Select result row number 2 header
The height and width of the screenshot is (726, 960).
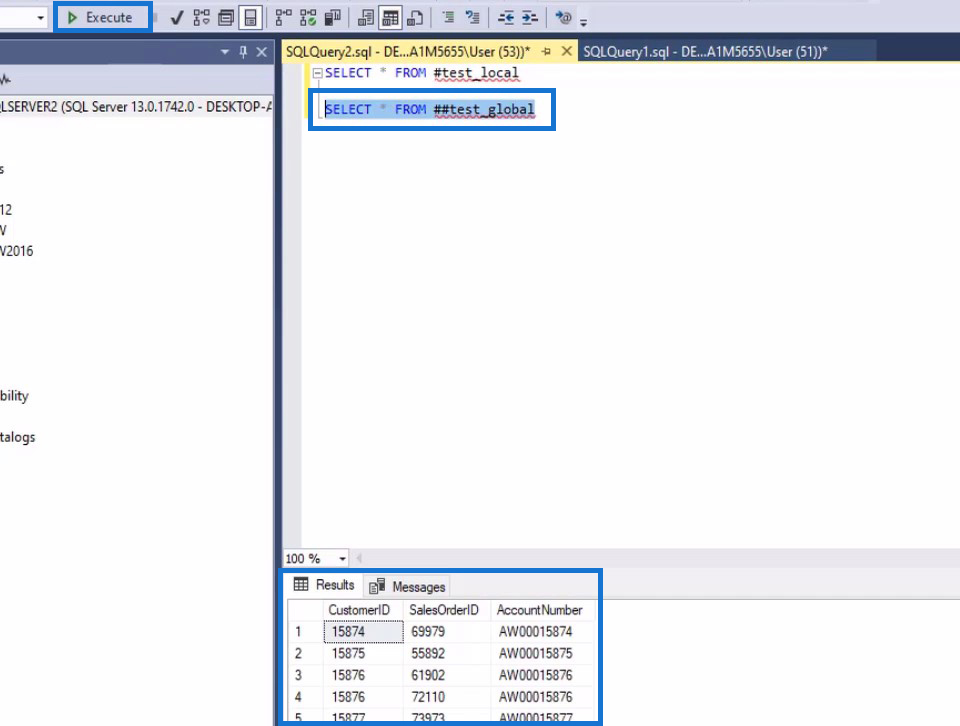point(305,653)
